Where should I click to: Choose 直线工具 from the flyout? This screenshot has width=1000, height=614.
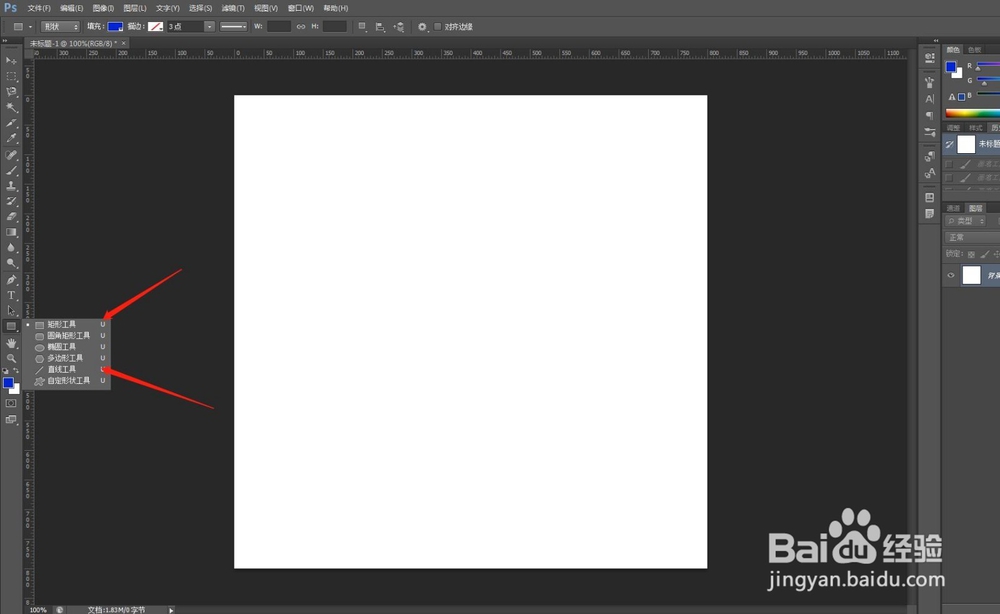coord(66,369)
